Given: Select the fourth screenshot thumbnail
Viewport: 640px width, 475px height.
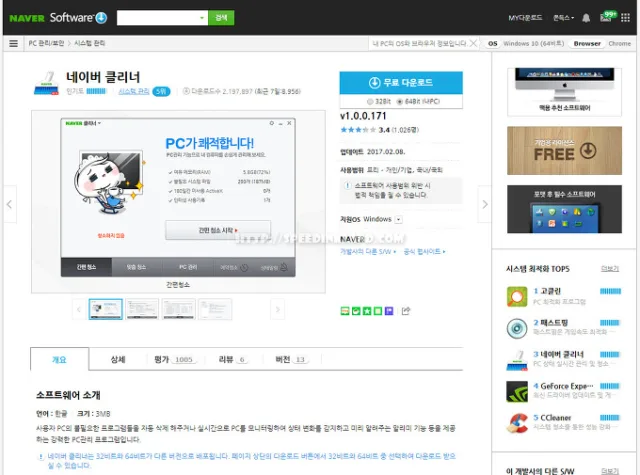Looking at the screenshot, I should tap(215, 309).
